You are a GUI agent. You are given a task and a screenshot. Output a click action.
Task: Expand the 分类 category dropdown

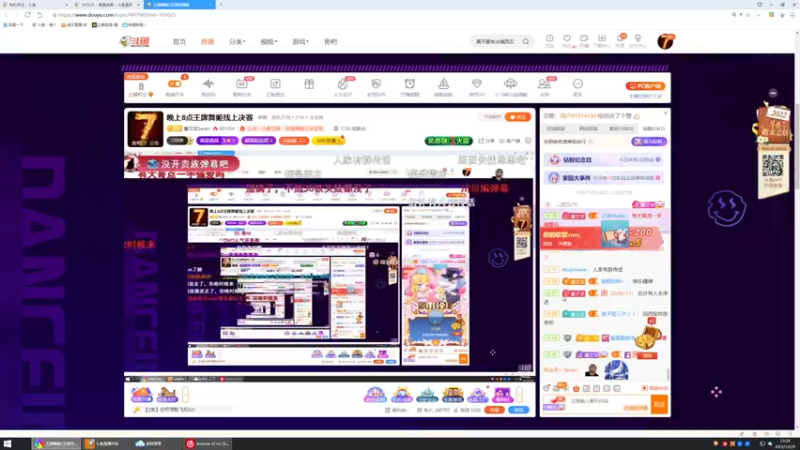pyautogui.click(x=237, y=42)
